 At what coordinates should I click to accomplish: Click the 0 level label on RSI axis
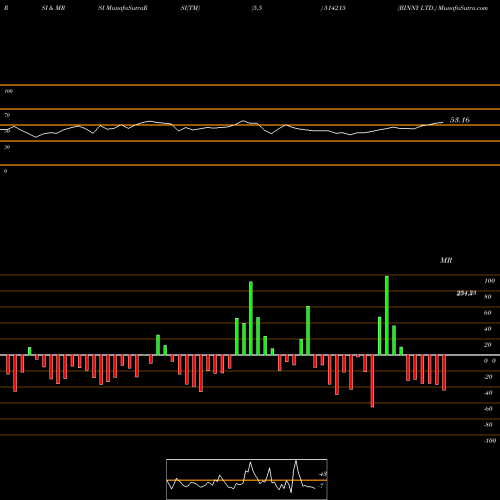click(x=5, y=171)
